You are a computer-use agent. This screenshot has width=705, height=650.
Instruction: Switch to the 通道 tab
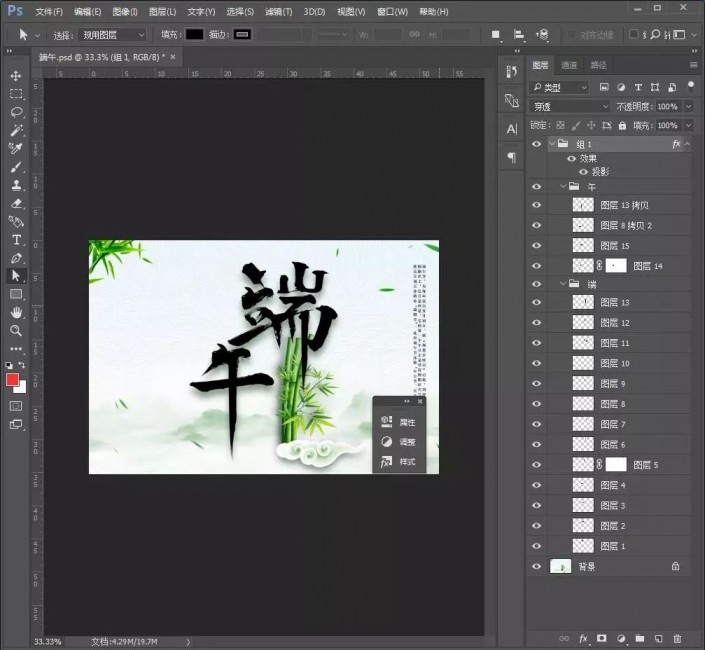(x=569, y=65)
